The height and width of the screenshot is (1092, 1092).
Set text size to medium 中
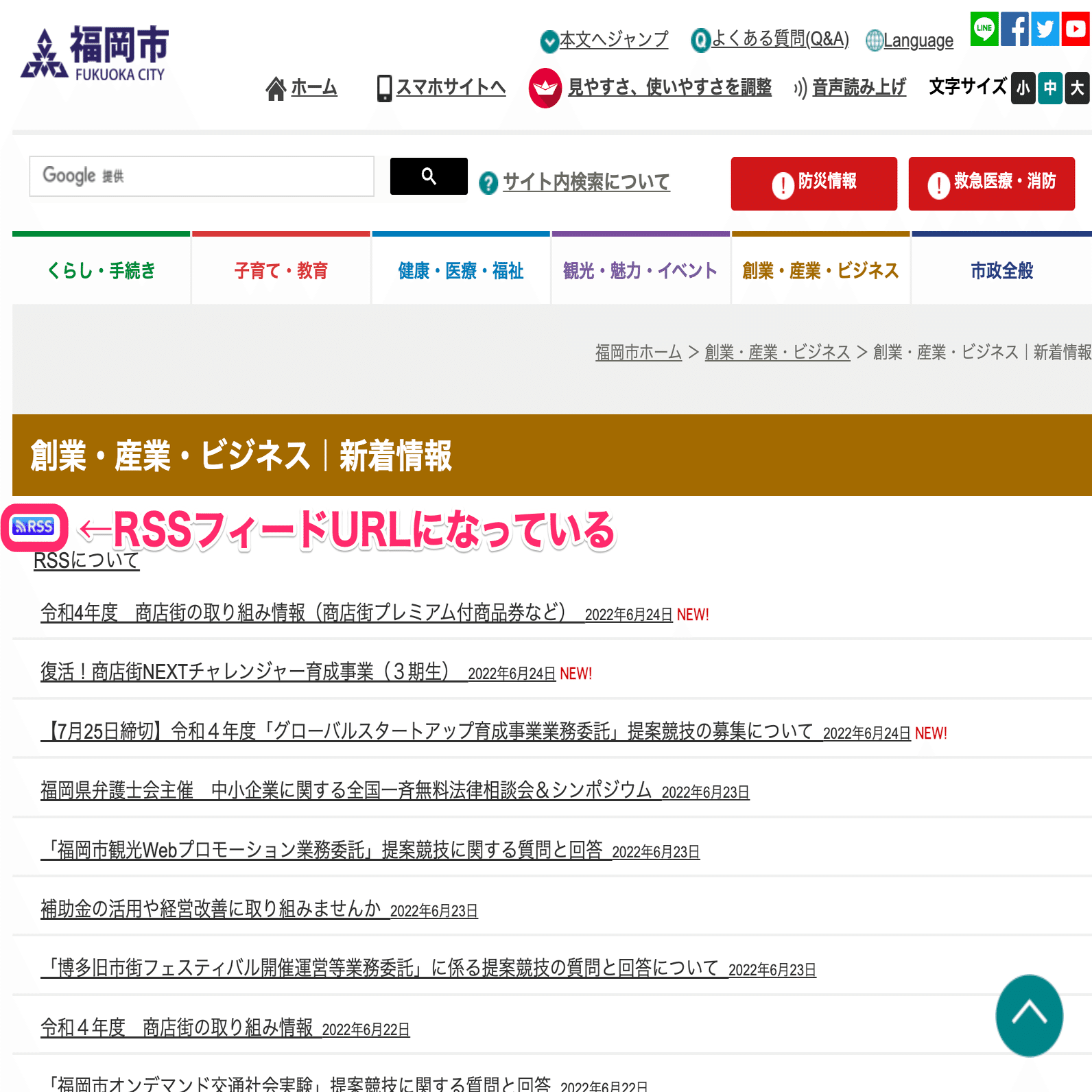tap(1050, 88)
